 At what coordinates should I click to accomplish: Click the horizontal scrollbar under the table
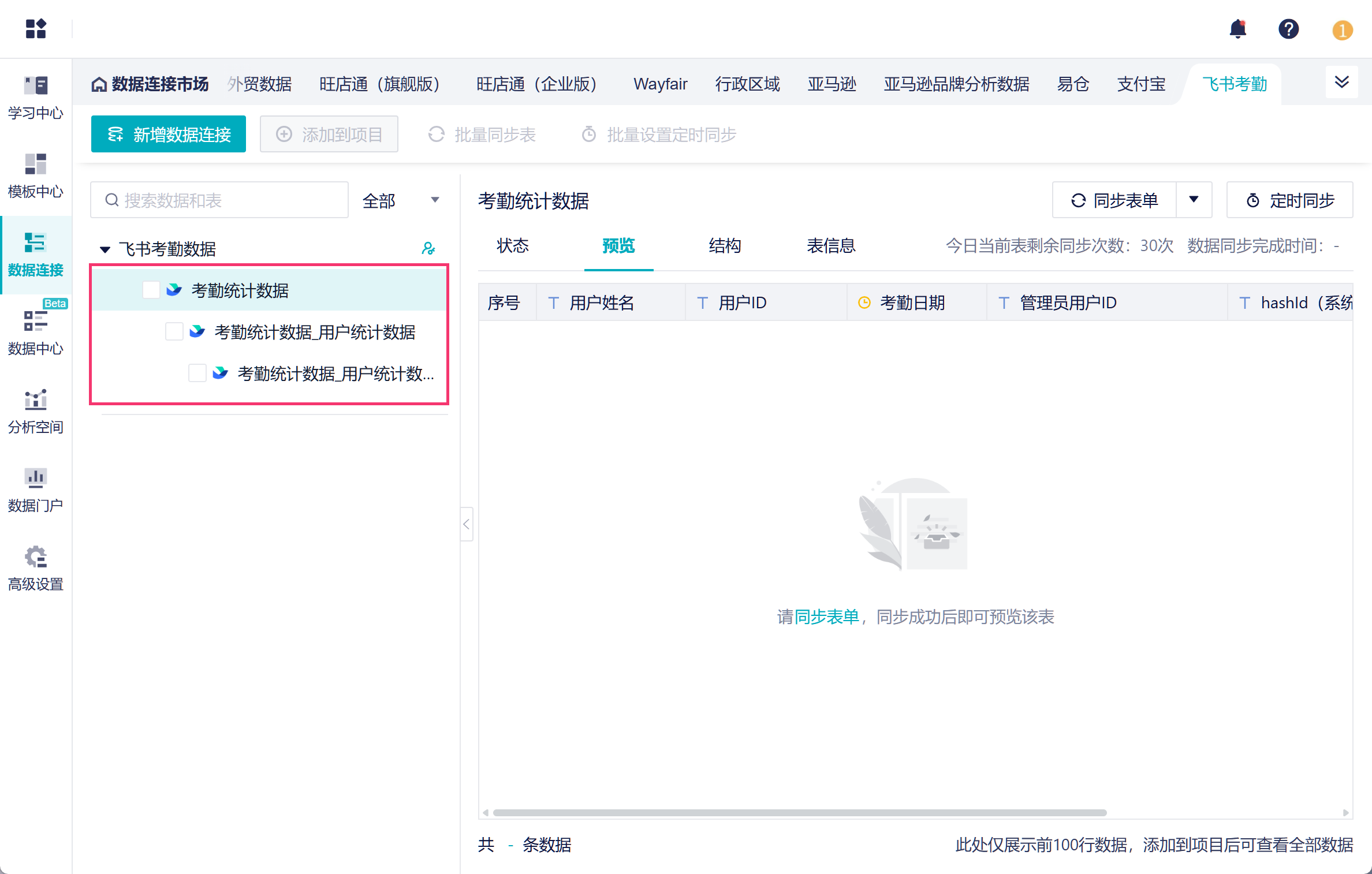point(799,813)
